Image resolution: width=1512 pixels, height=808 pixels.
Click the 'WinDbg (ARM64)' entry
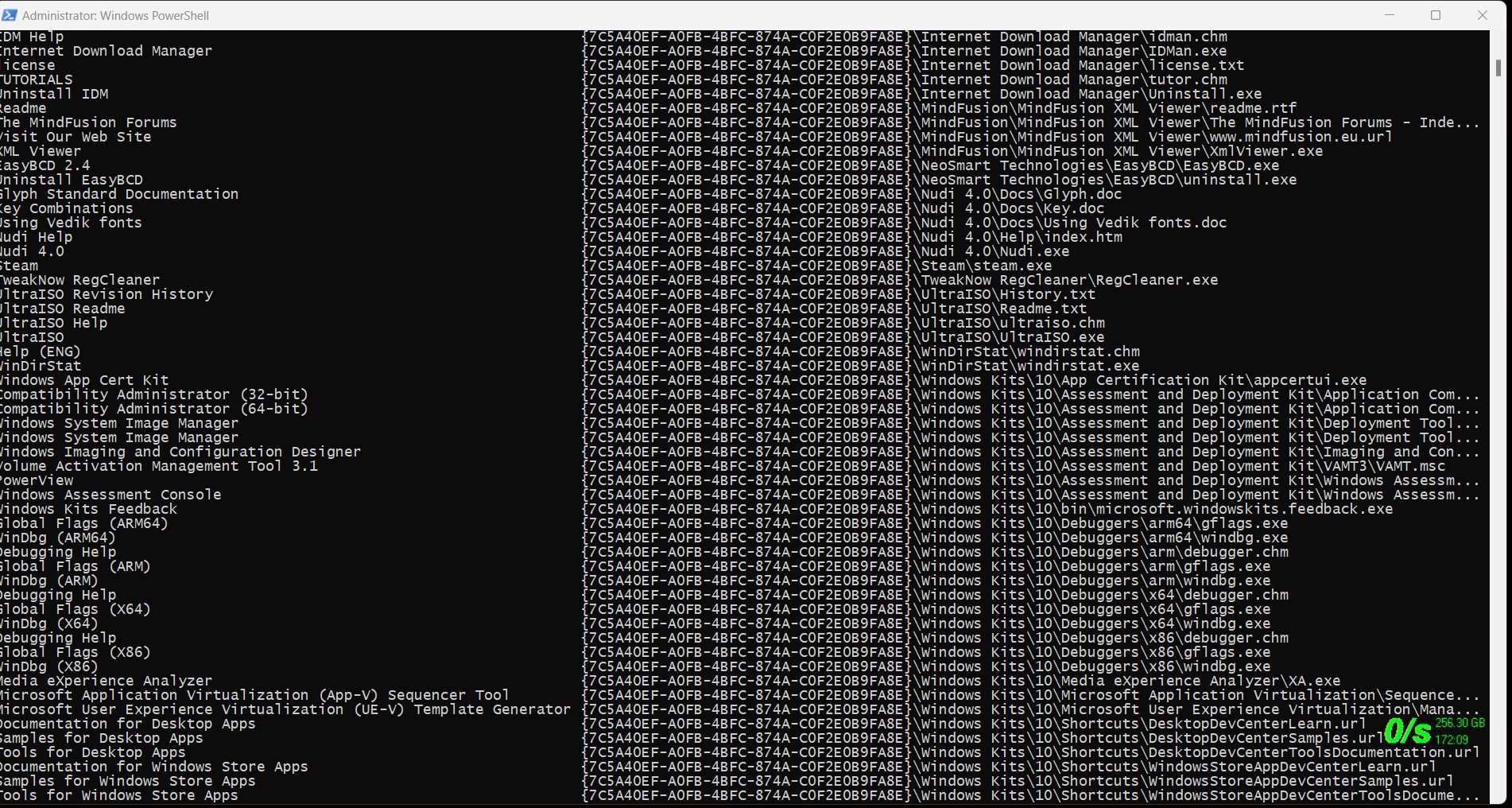(58, 538)
